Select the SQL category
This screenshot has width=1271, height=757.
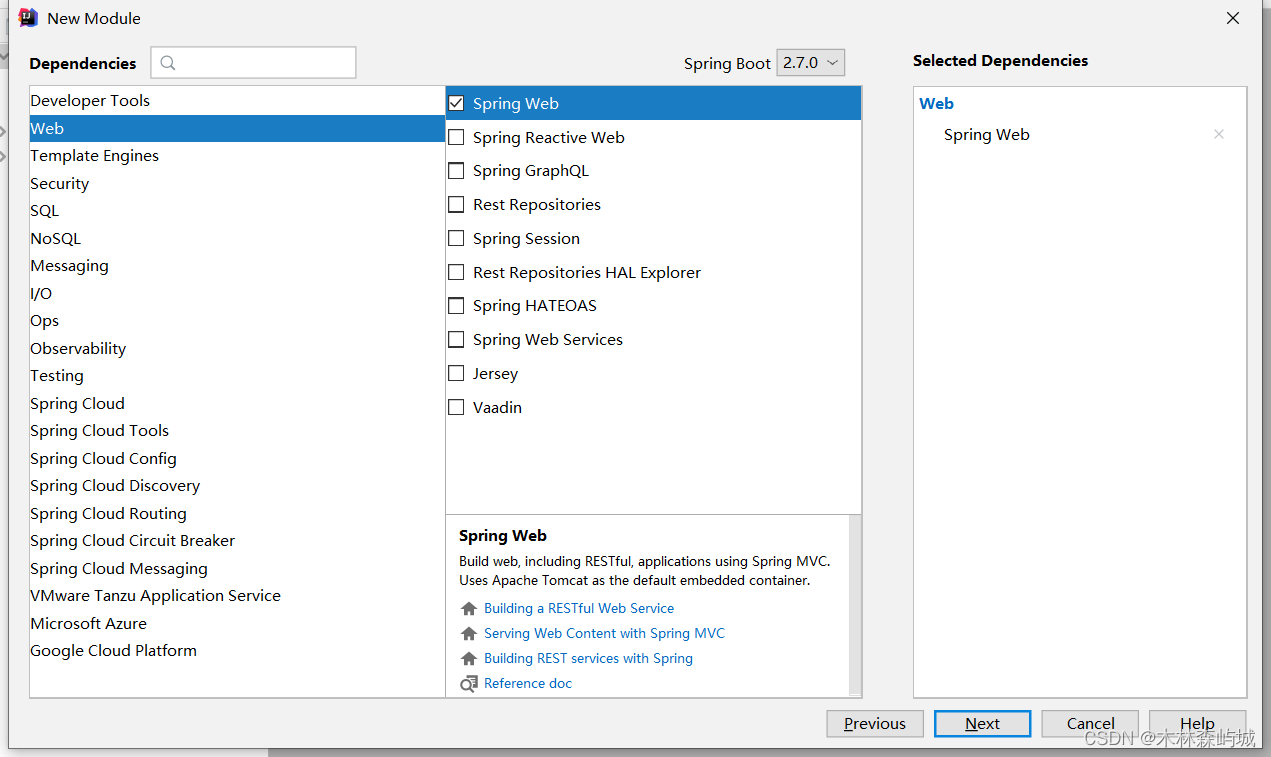[x=237, y=211]
